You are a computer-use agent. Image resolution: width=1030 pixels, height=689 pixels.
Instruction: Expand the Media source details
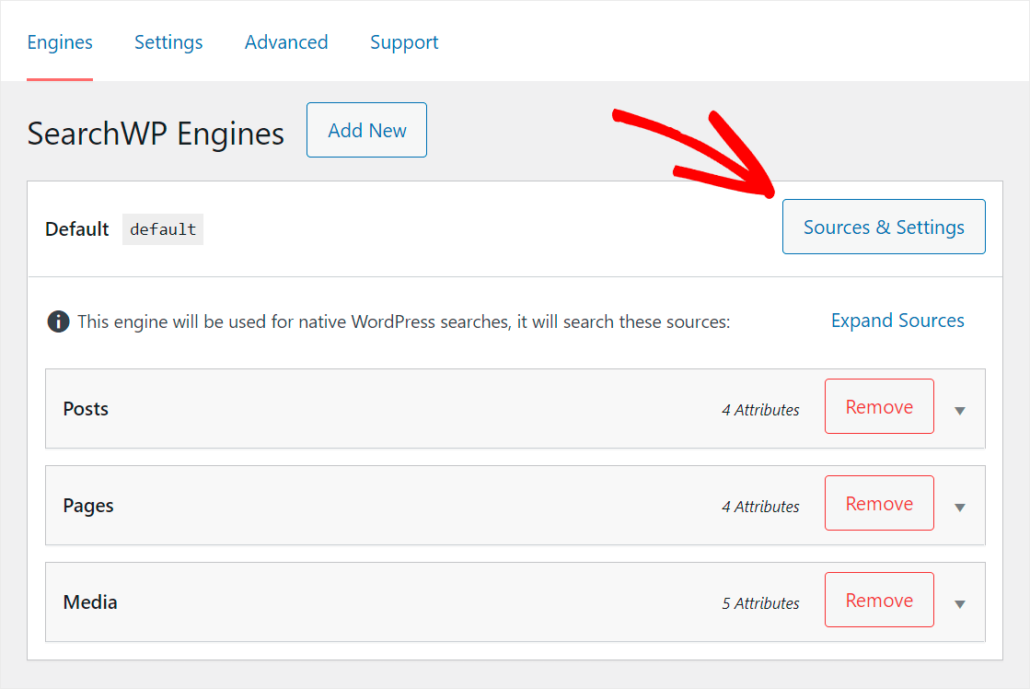pyautogui.click(x=959, y=602)
